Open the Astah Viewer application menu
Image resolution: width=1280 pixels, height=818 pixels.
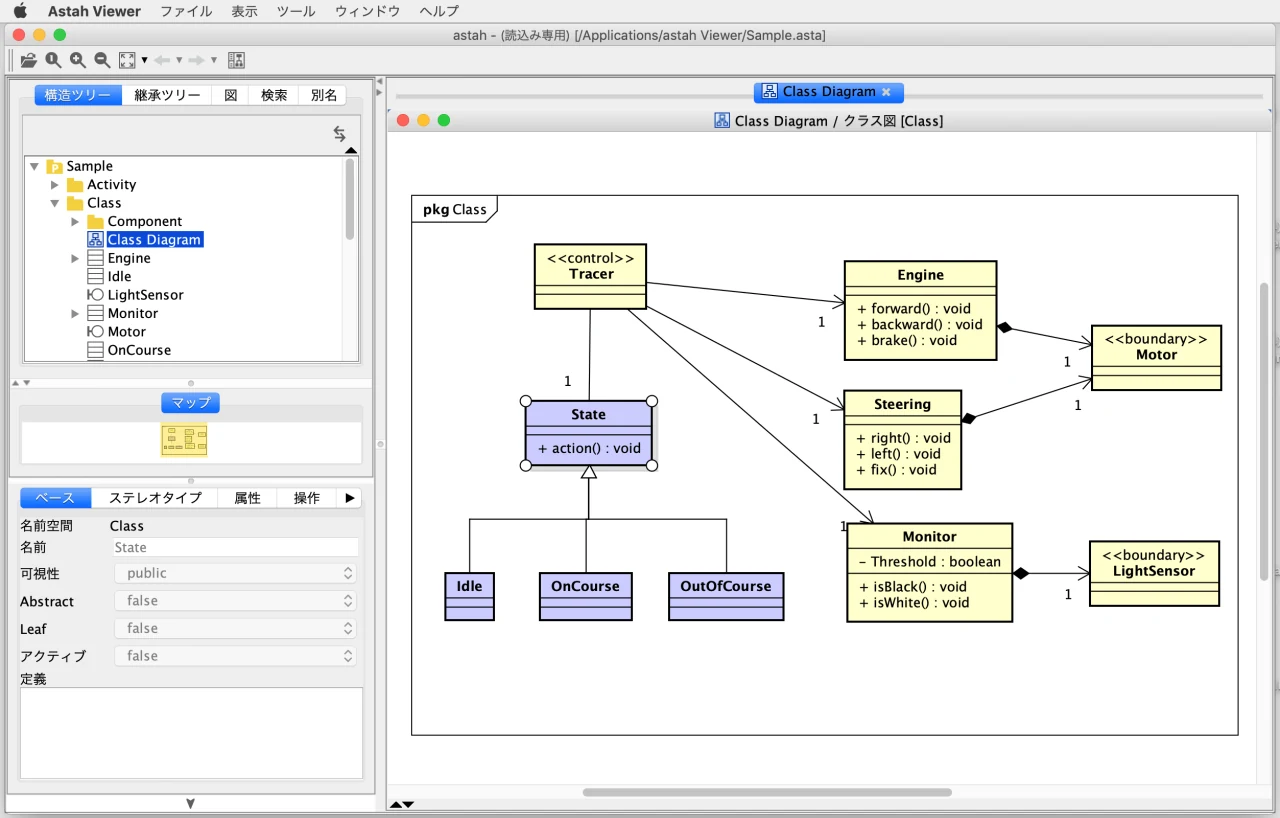tap(94, 11)
